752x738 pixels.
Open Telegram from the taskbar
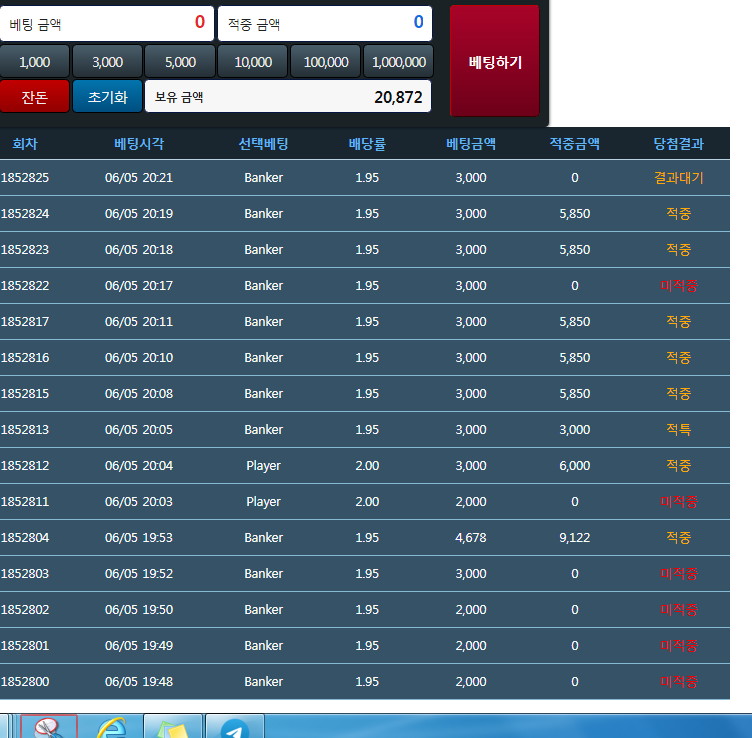(235, 727)
